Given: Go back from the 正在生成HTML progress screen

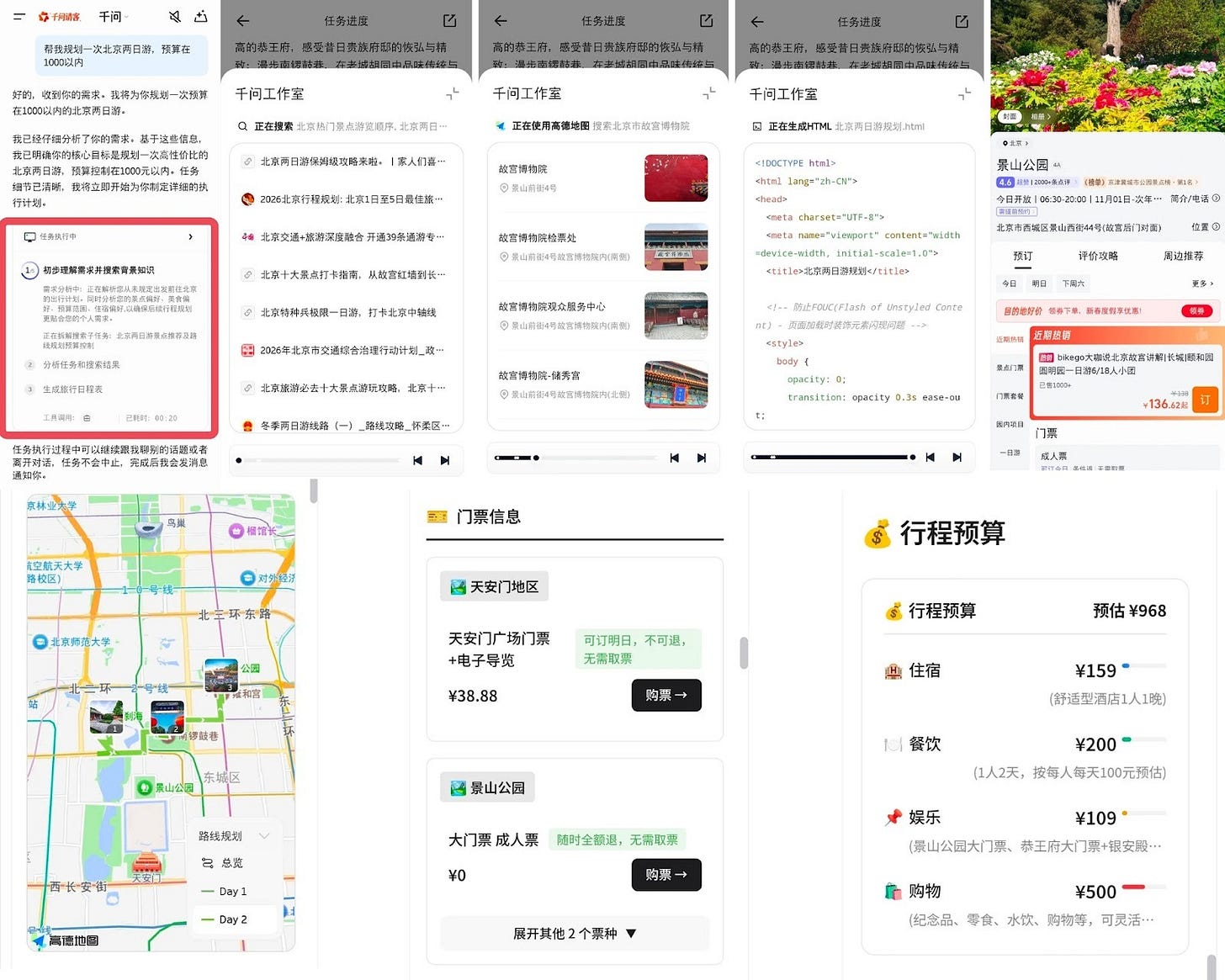Looking at the screenshot, I should [x=756, y=21].
